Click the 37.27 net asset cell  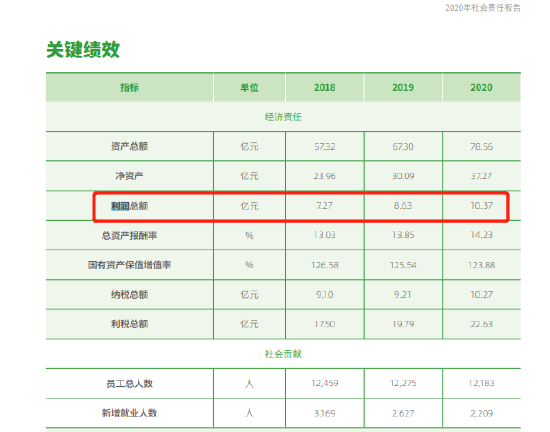click(x=481, y=176)
